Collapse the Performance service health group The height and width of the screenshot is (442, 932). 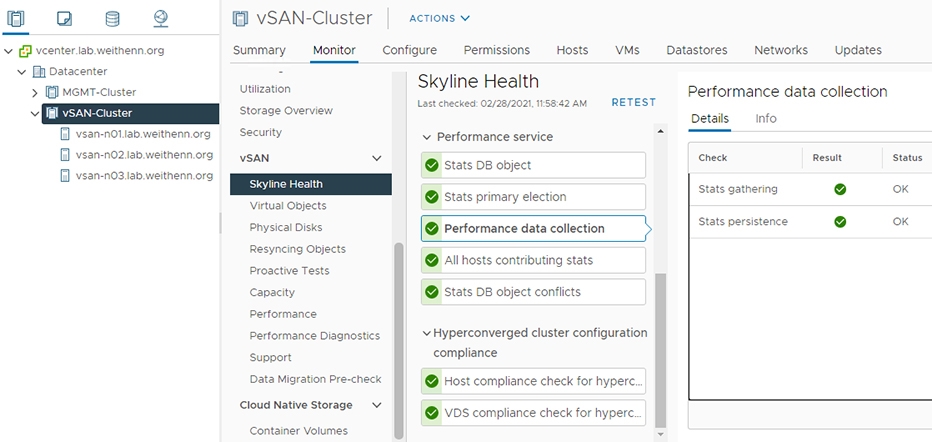pyautogui.click(x=426, y=137)
